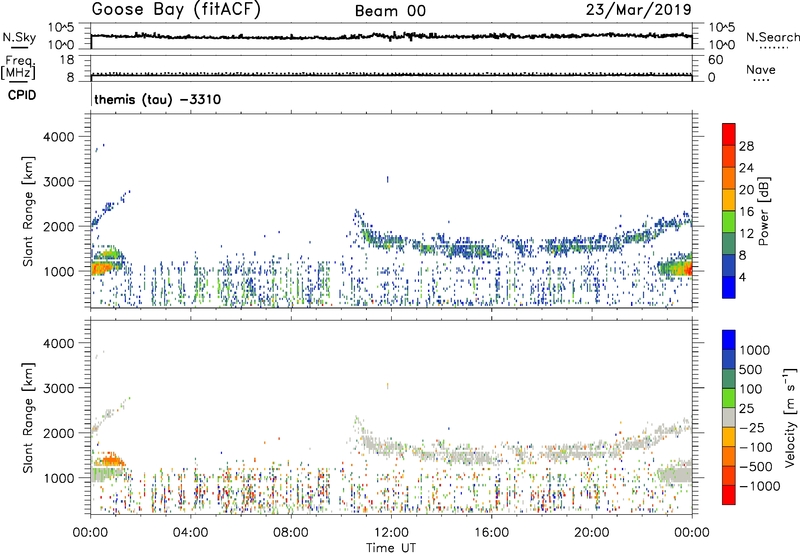Click the '28' power colorbar label
The width and height of the screenshot is (800, 554).
tap(746, 146)
